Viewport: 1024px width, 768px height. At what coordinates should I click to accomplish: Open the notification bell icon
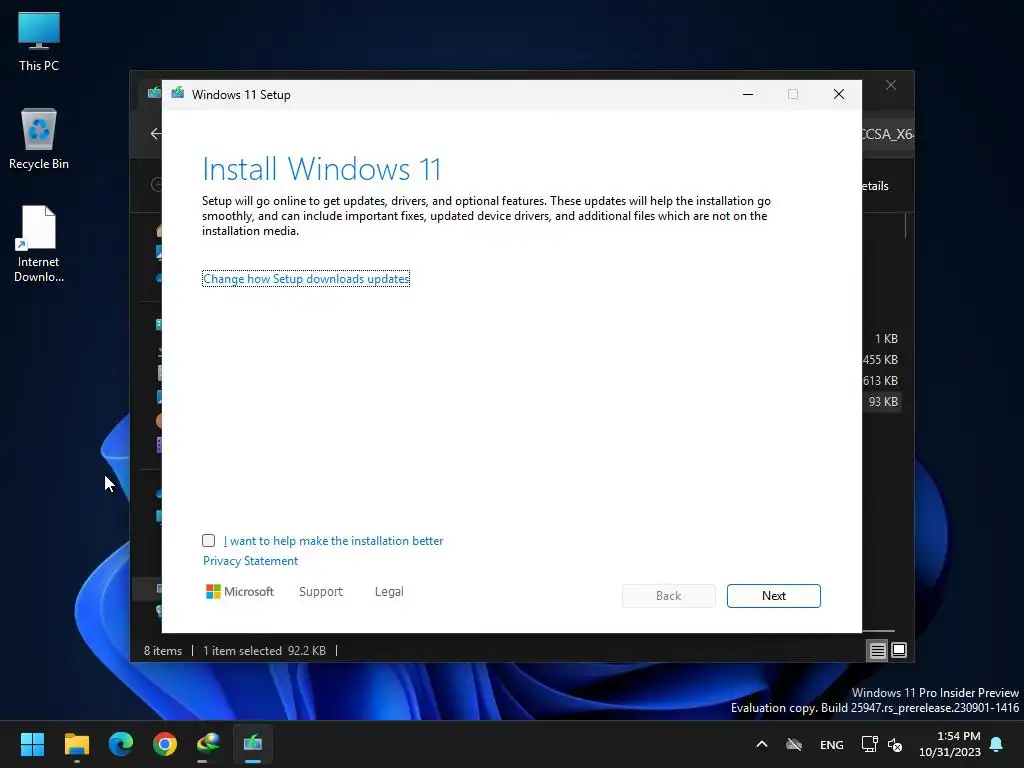(x=997, y=744)
